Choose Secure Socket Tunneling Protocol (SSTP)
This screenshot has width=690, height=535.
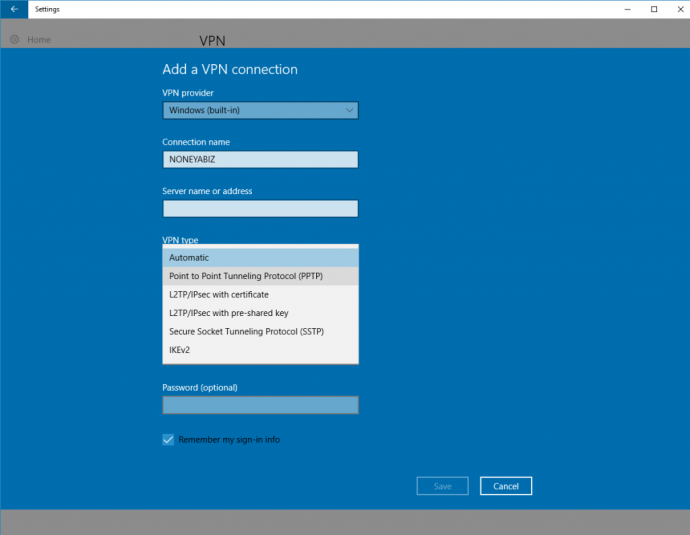[260, 331]
